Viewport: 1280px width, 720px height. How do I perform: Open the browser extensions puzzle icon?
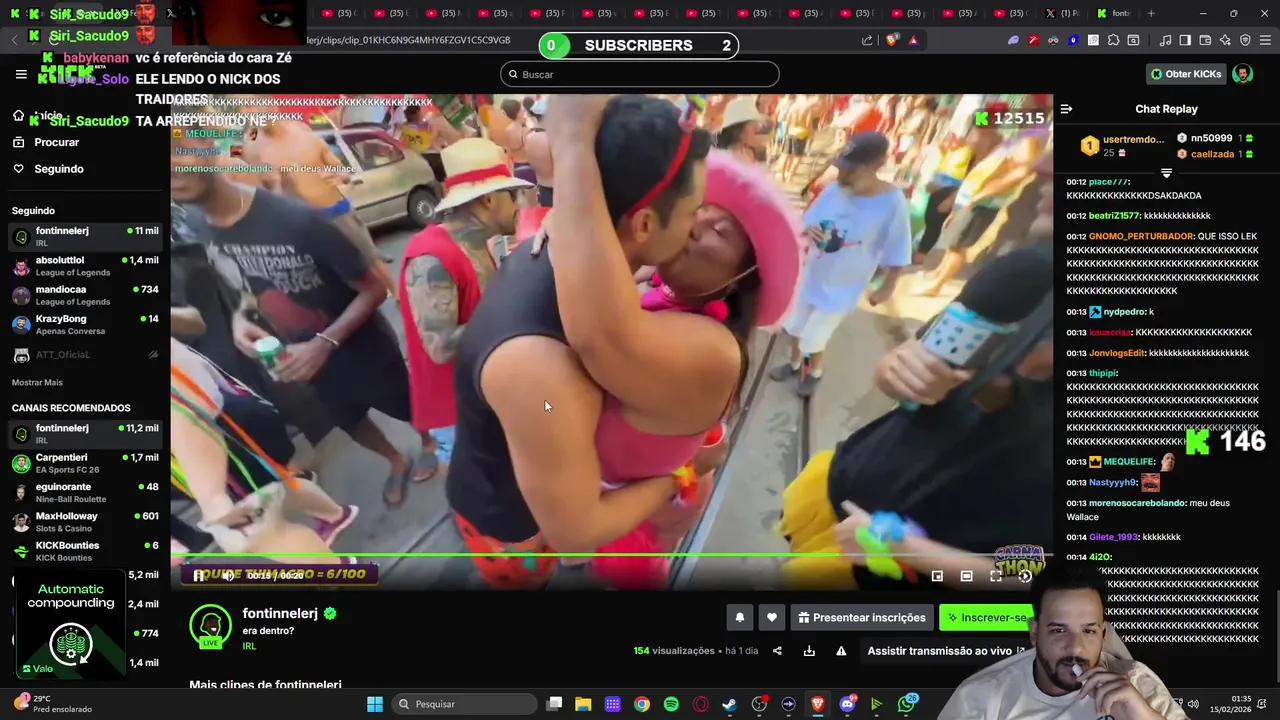click(1112, 40)
